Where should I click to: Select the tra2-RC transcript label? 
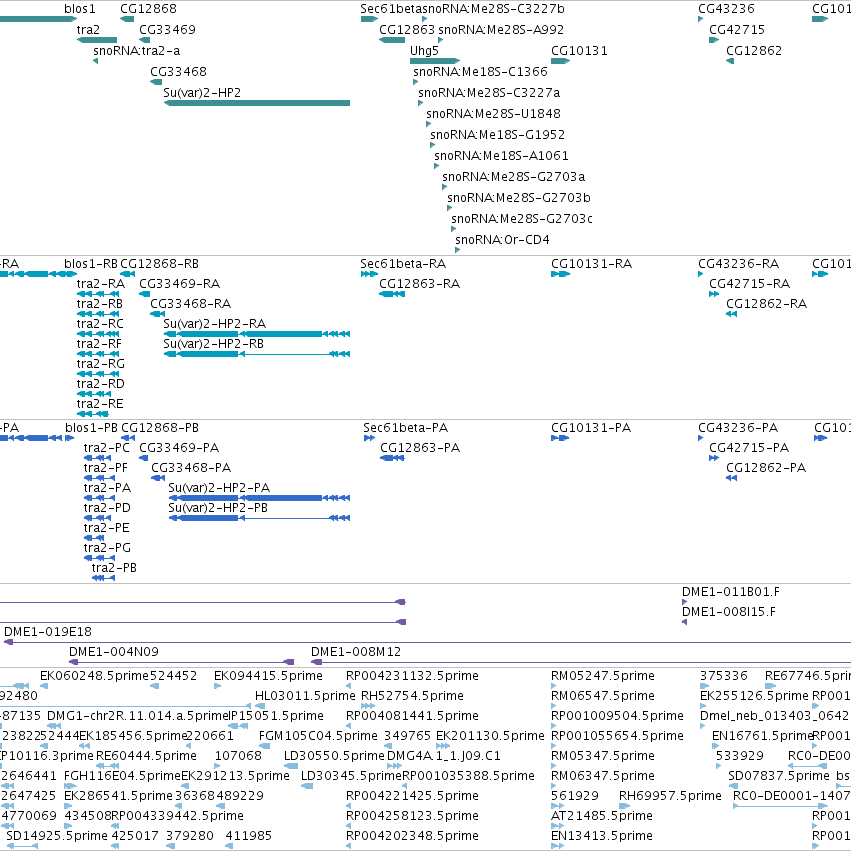click(100, 324)
